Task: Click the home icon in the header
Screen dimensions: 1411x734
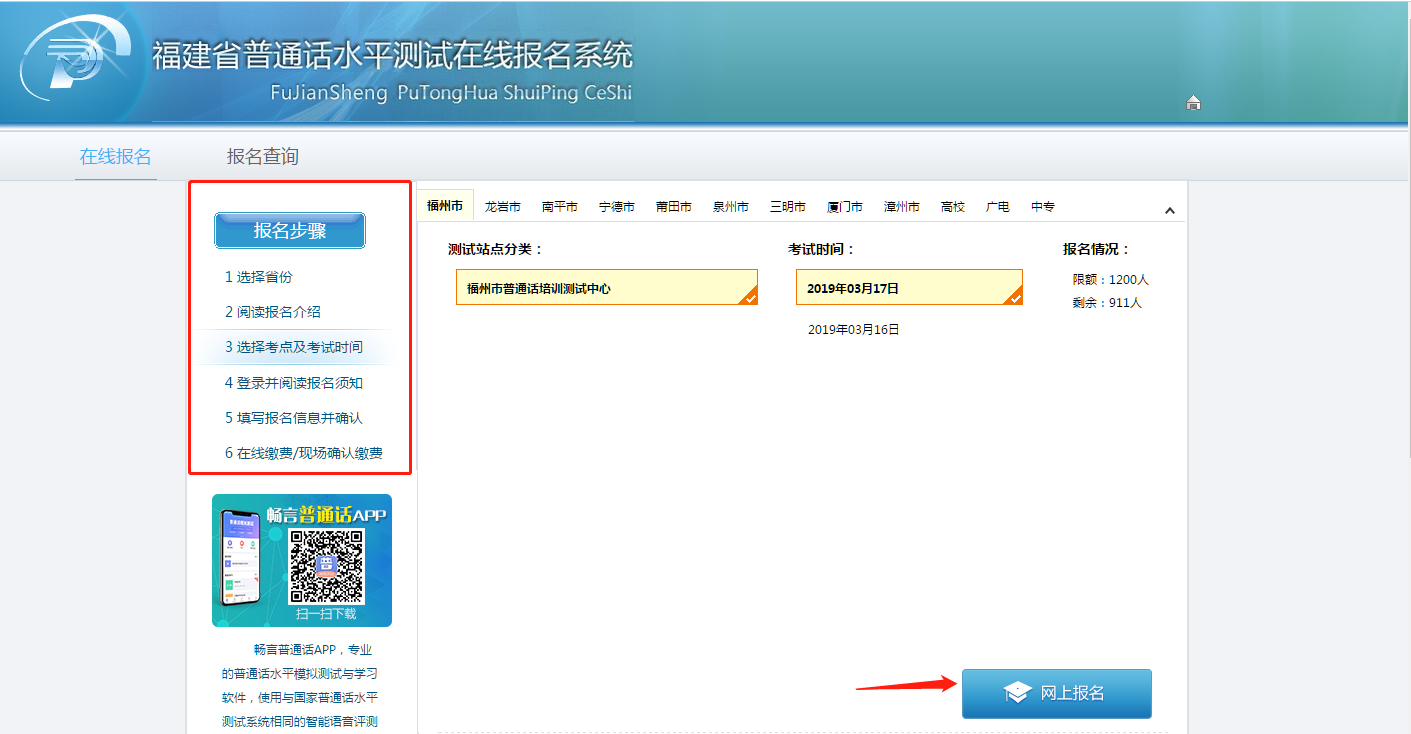Action: pos(1193,102)
